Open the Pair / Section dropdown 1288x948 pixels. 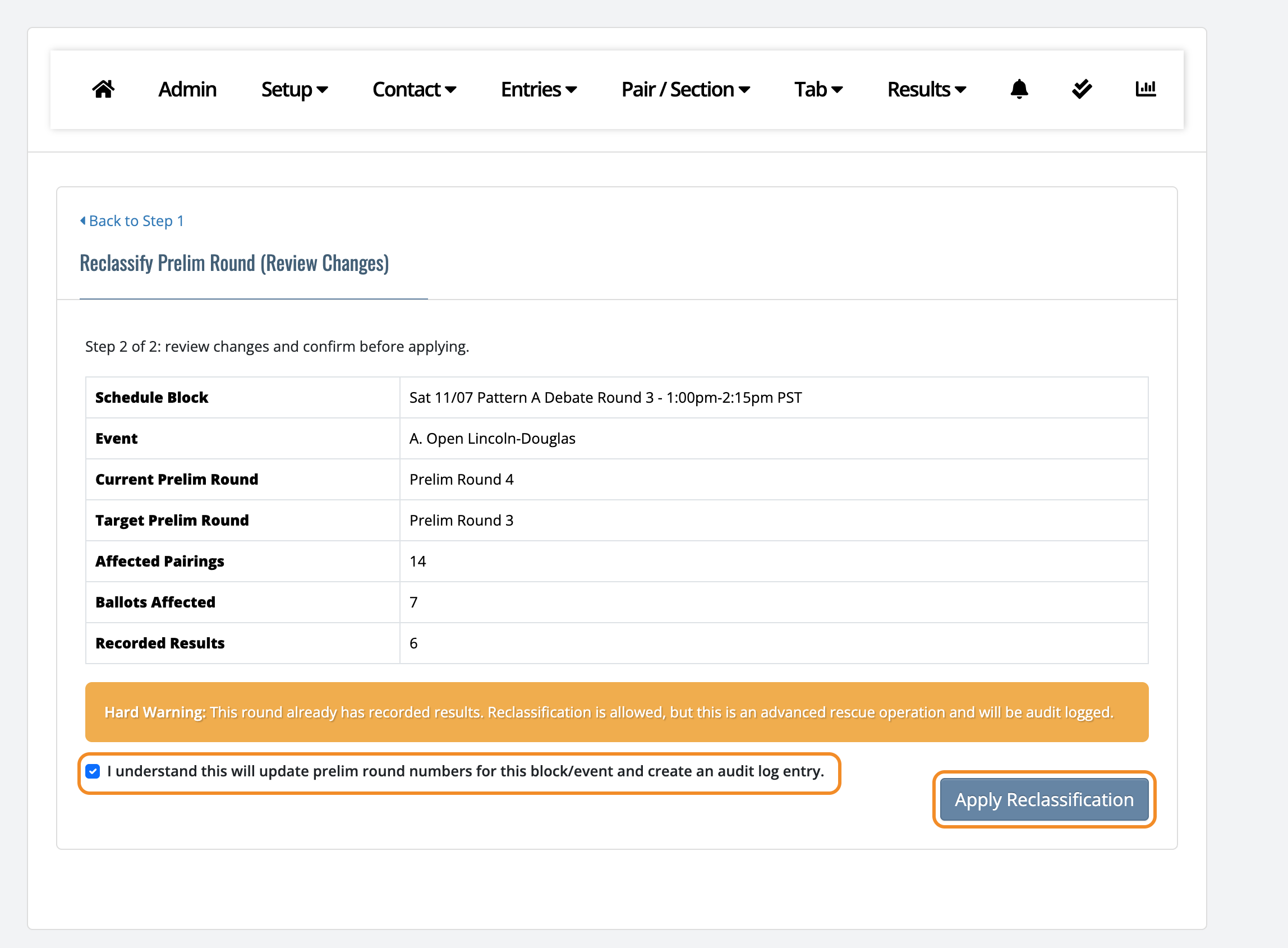[686, 90]
